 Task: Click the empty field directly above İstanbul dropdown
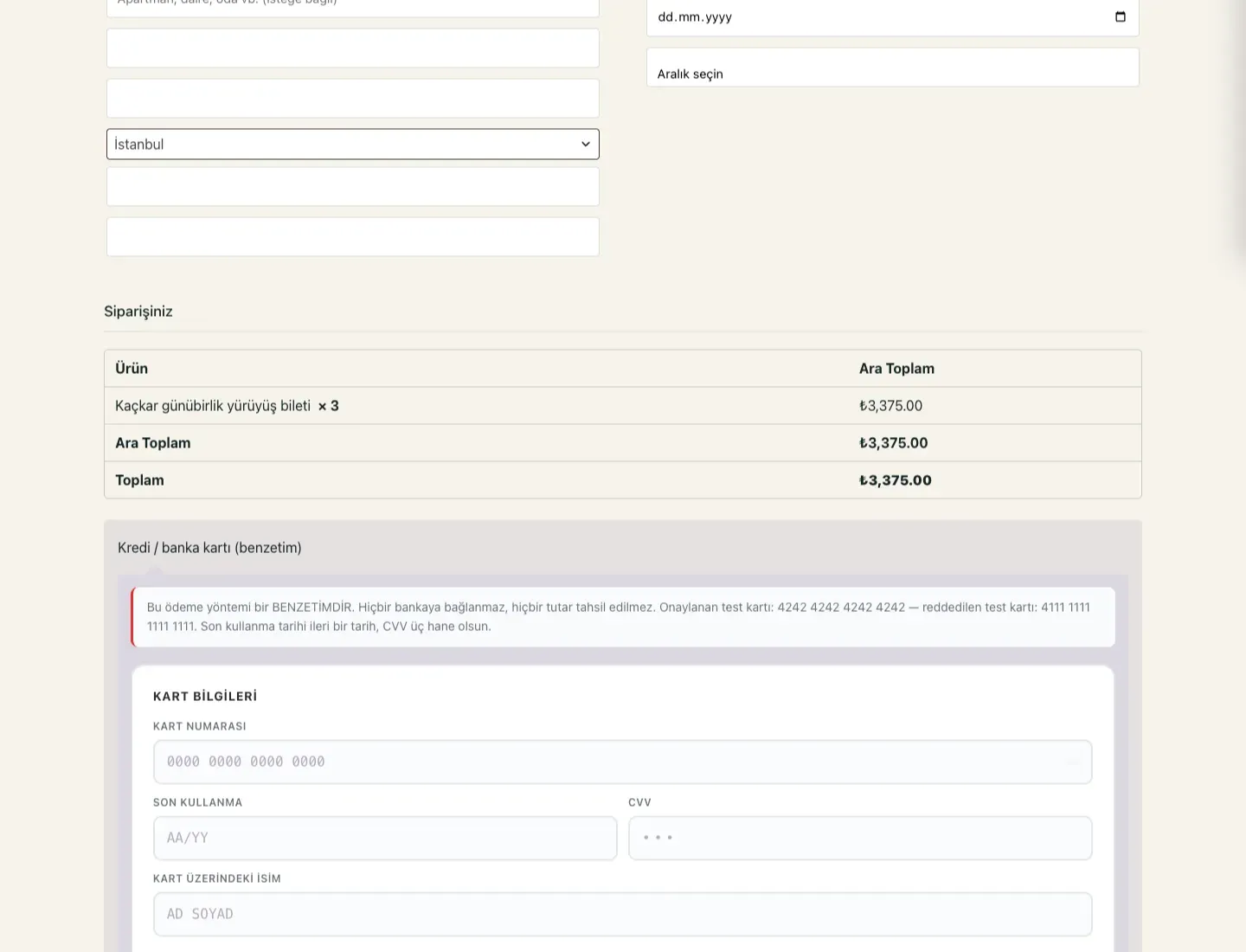coord(353,99)
